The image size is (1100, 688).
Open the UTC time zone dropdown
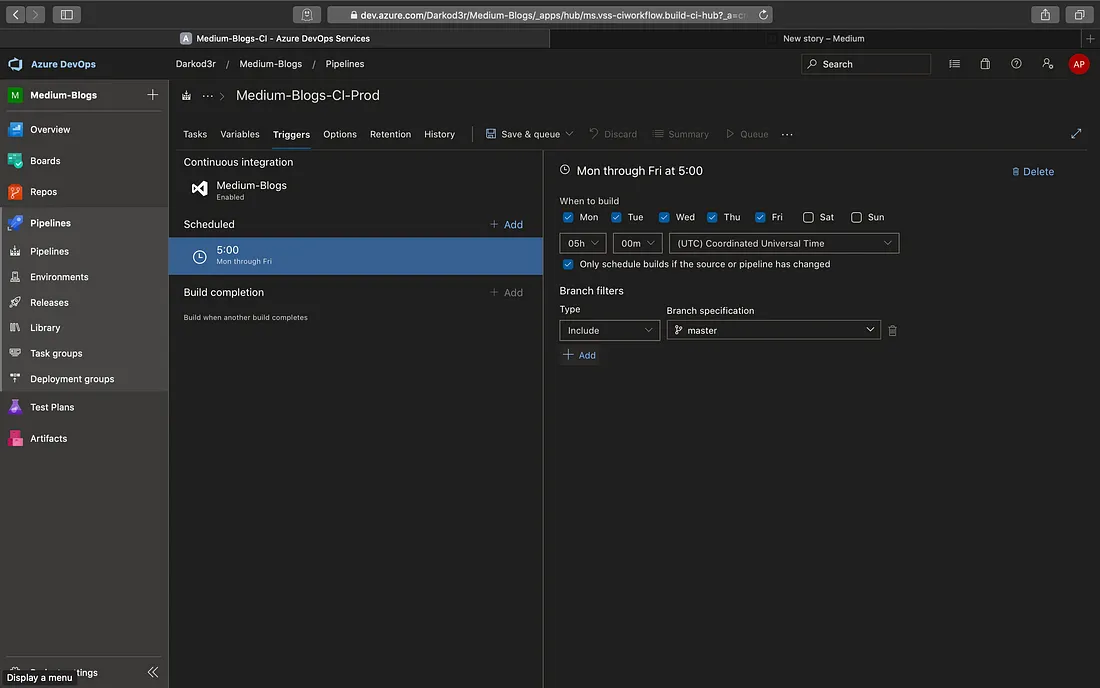coord(784,243)
